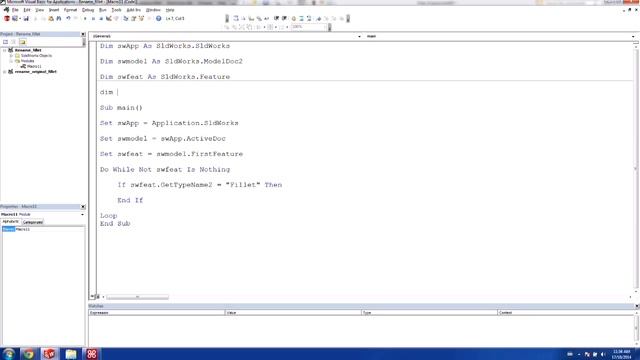Click the (Name) property value field Macro11
Viewport: 640px width, 360px height.
(49, 229)
